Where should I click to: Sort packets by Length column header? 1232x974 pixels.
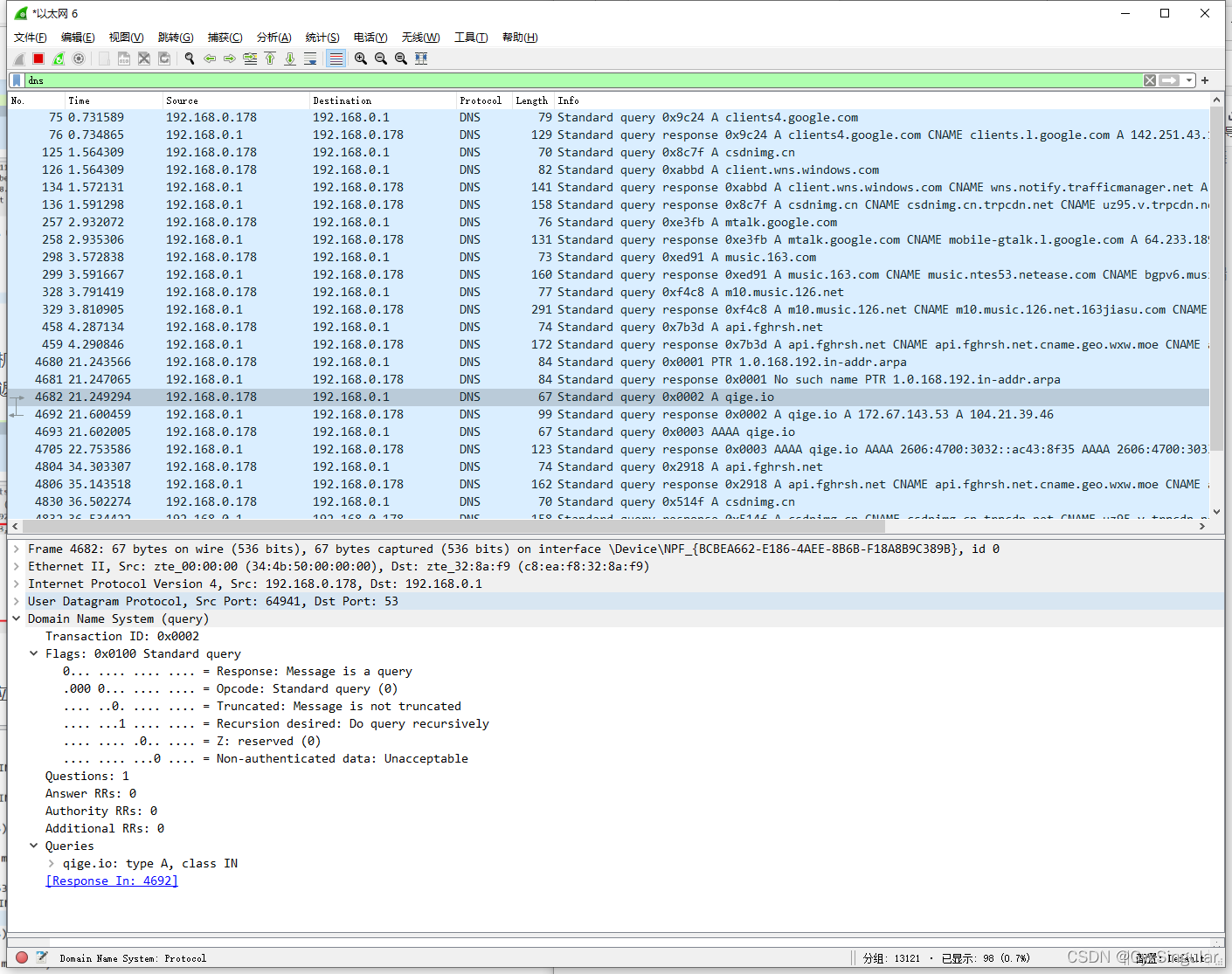pyautogui.click(x=534, y=100)
